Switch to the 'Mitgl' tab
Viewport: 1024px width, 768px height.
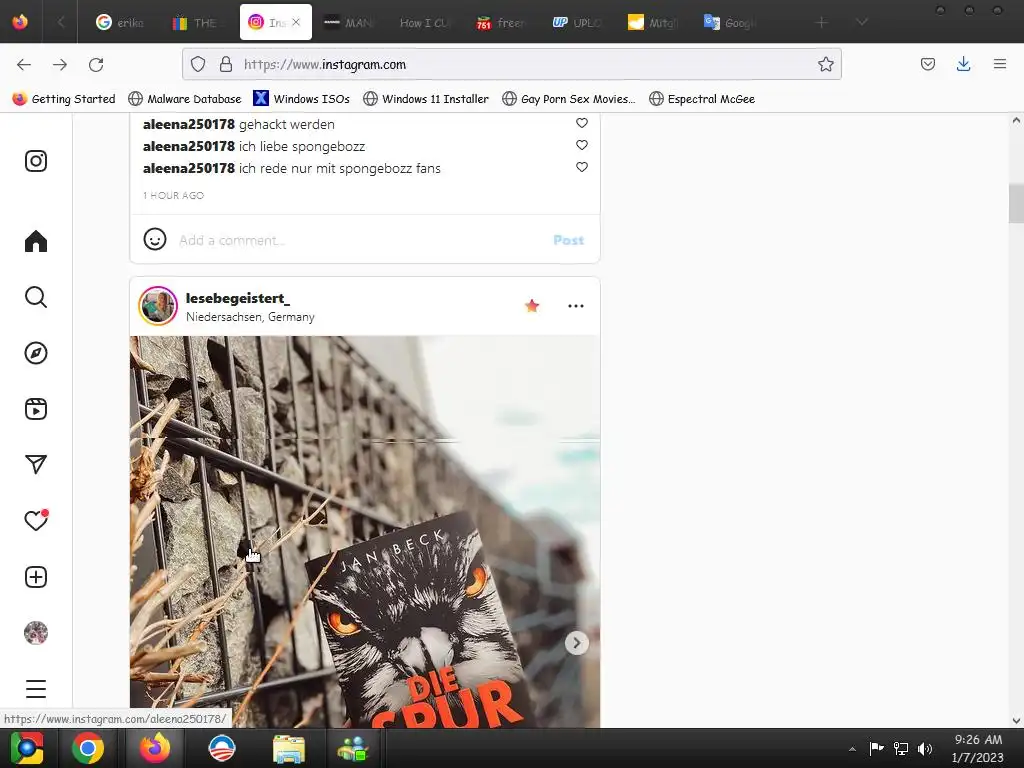coord(654,22)
